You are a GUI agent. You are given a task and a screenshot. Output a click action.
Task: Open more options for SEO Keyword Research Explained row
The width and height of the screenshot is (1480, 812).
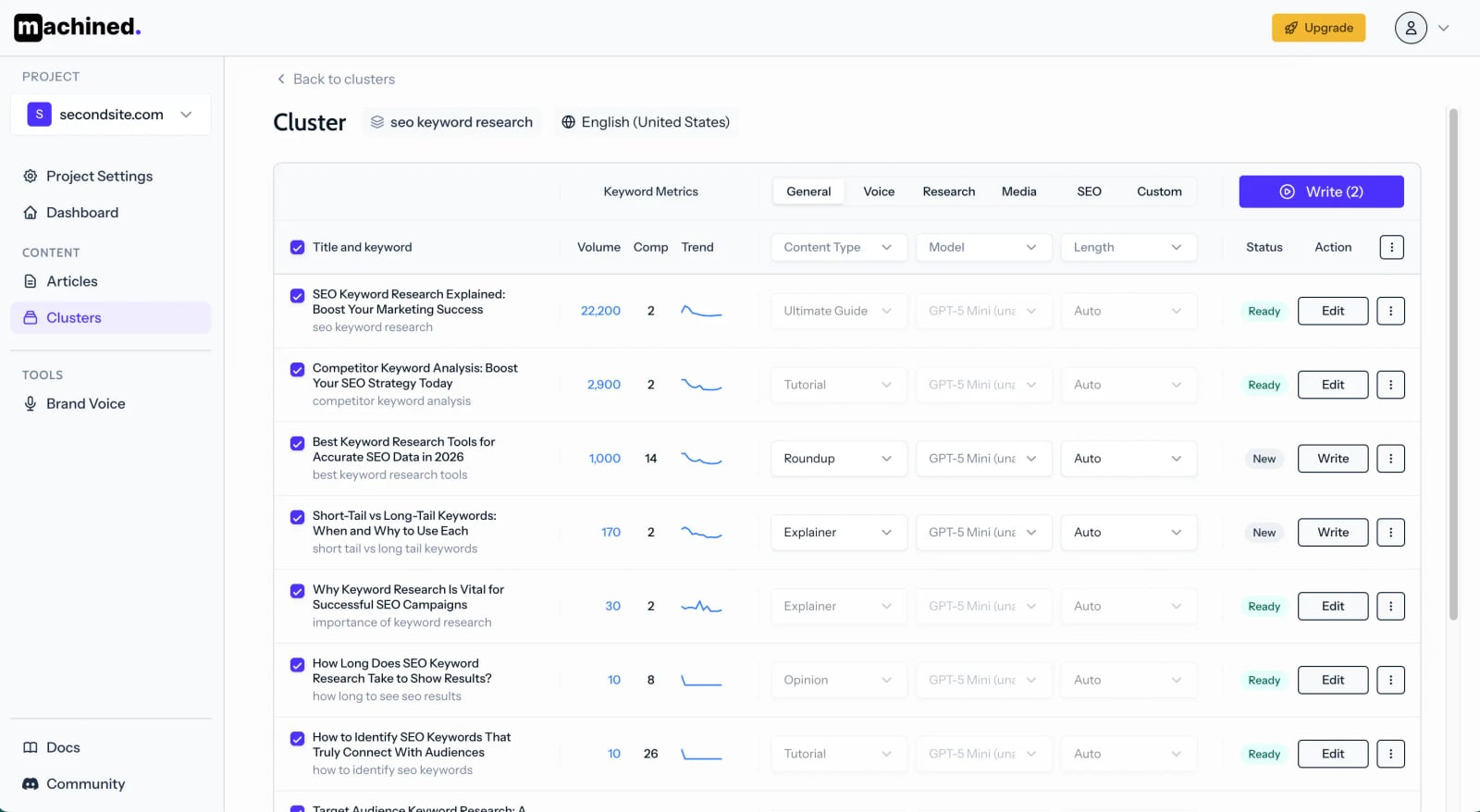coord(1390,311)
